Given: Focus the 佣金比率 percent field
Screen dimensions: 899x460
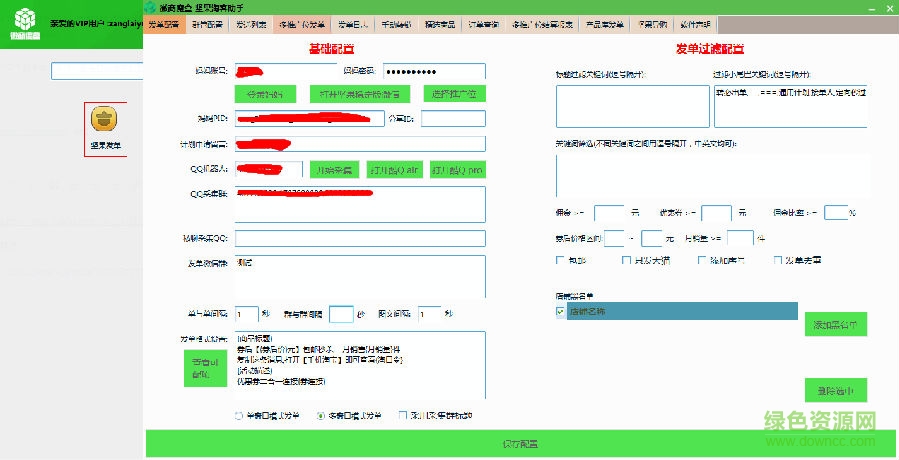Looking at the screenshot, I should [x=836, y=213].
